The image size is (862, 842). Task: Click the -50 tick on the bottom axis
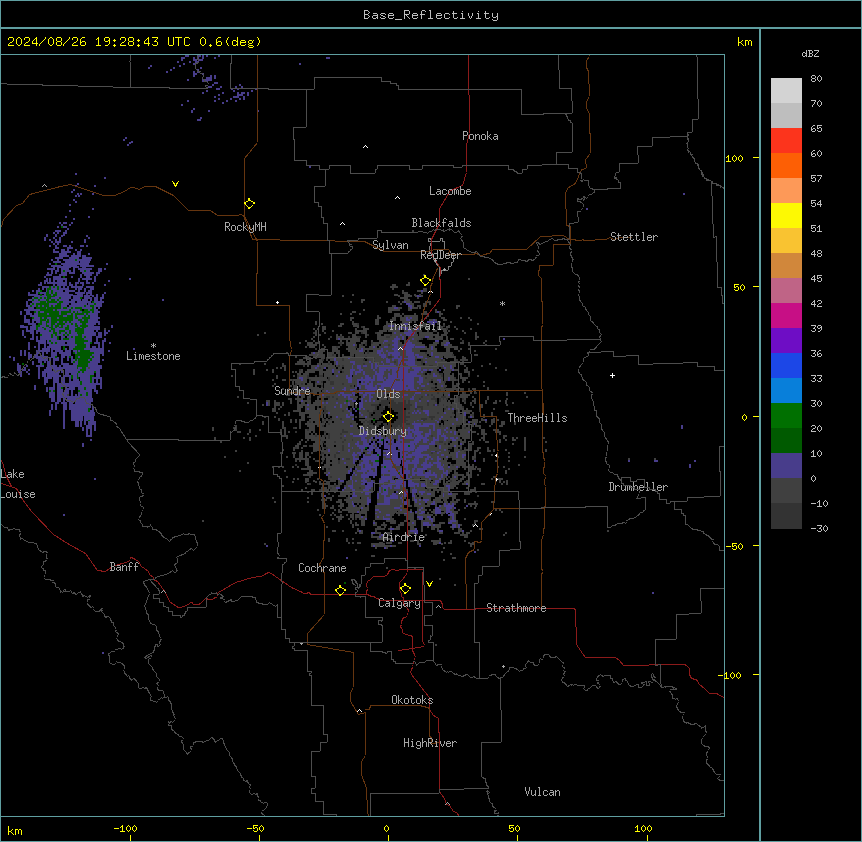[255, 828]
